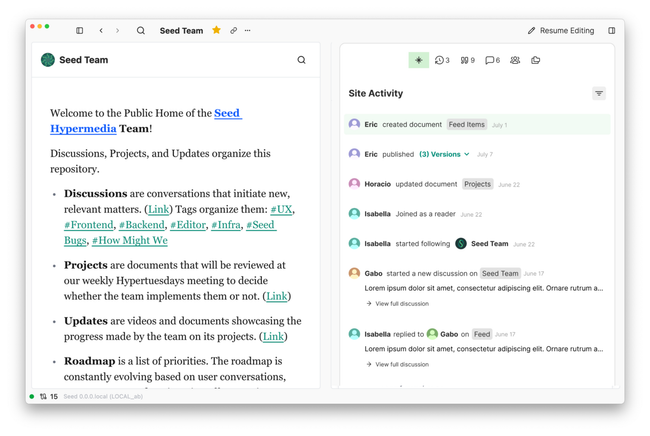Open the Site Activity filter
The width and height of the screenshot is (650, 436).
click(599, 94)
